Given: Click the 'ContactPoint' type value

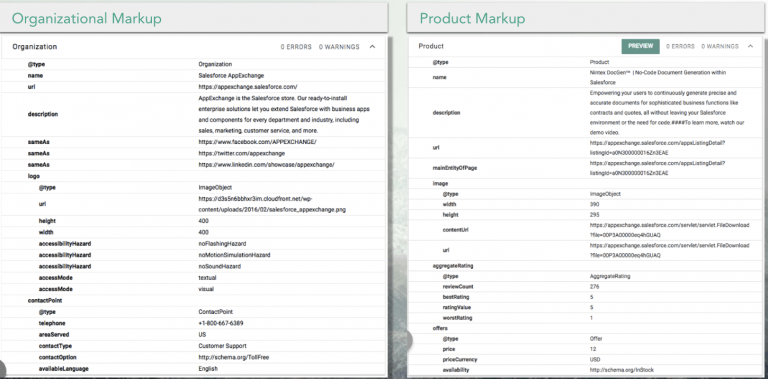Looking at the screenshot, I should tap(216, 311).
